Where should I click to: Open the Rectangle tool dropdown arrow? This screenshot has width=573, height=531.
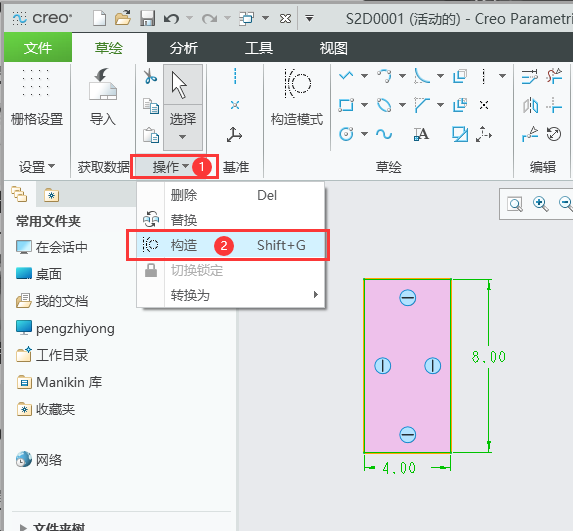tap(364, 105)
